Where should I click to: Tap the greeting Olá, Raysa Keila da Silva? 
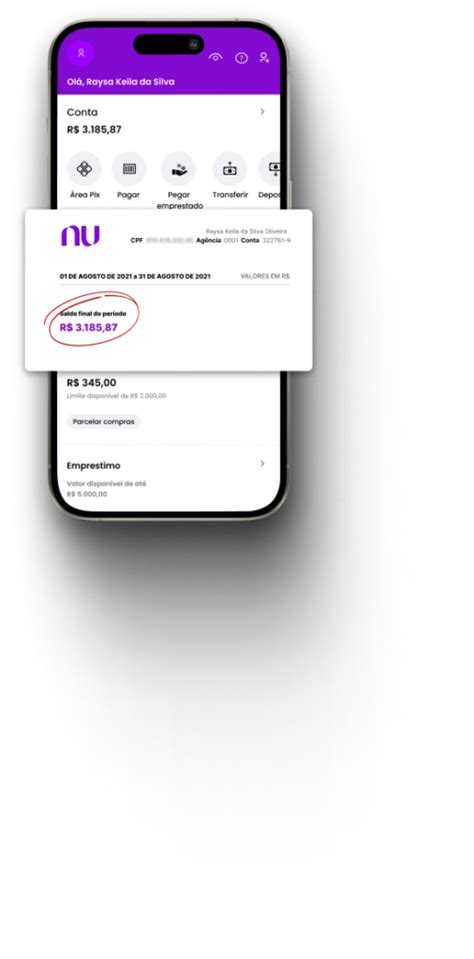click(120, 81)
